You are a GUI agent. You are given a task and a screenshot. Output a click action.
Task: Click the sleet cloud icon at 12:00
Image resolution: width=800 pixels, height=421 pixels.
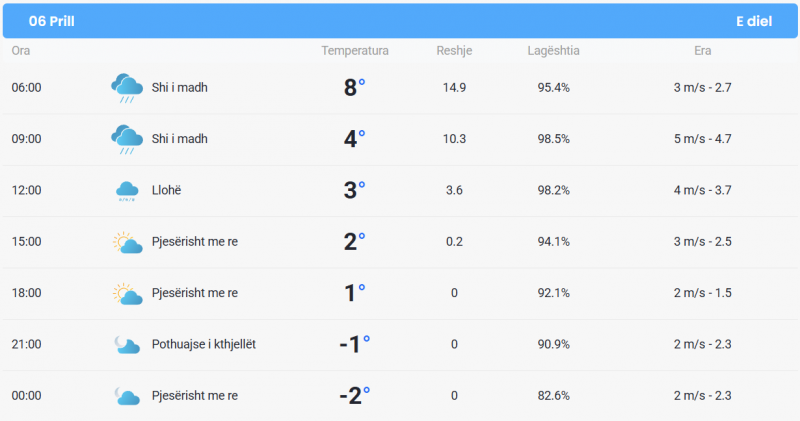[x=127, y=191]
